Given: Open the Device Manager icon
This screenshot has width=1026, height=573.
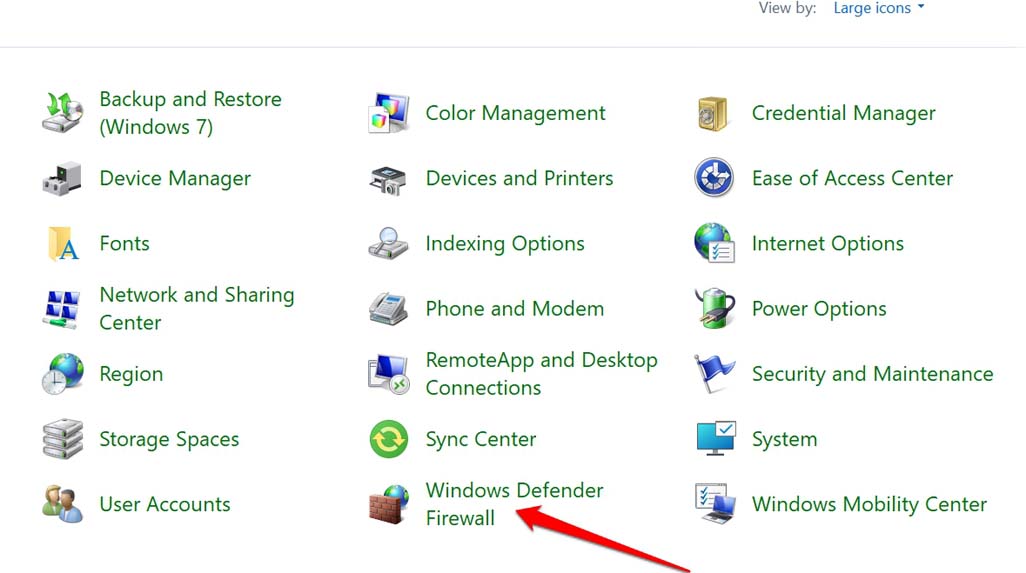Looking at the screenshot, I should coord(62,179).
